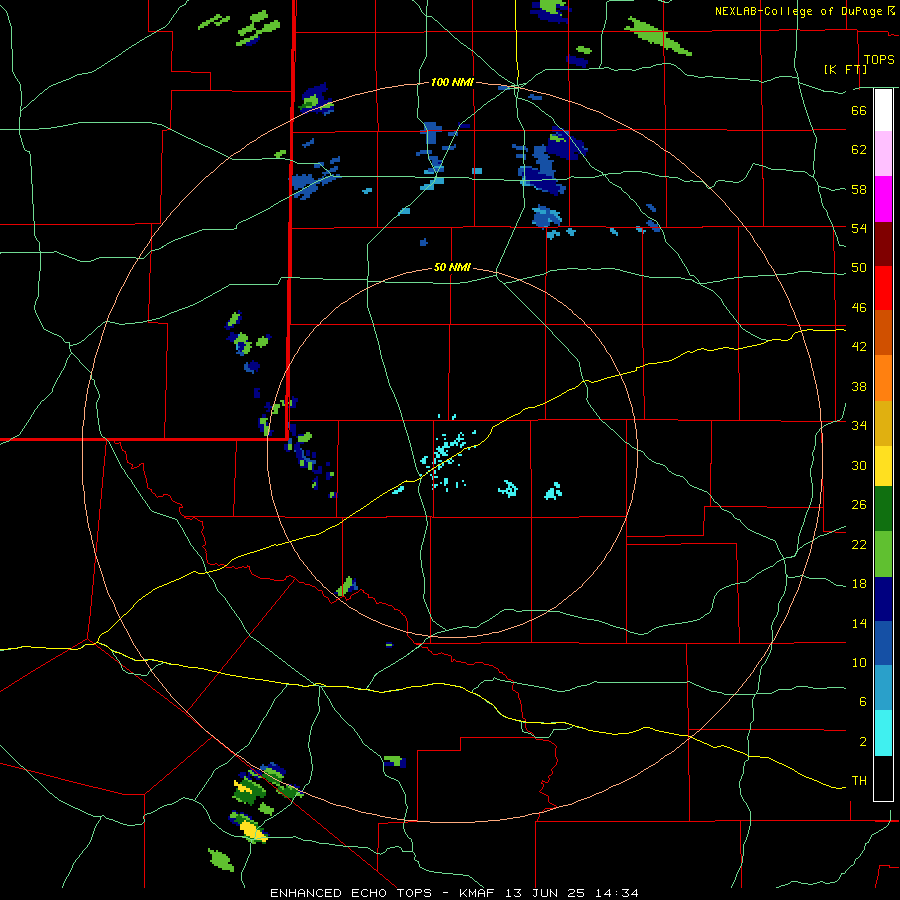Click the white color swatch near the 66 label
The width and height of the screenshot is (900, 900).
(883, 110)
